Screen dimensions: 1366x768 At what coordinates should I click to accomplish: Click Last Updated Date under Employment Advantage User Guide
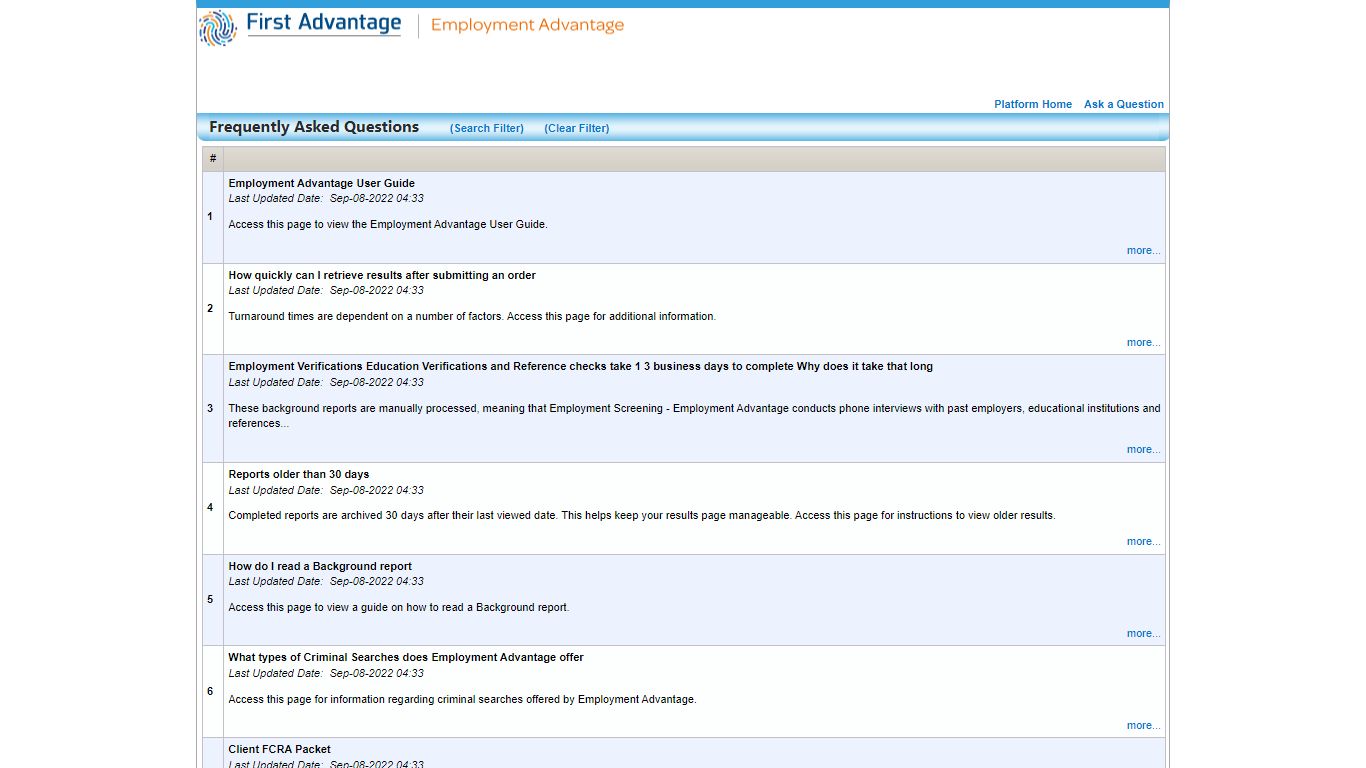coord(326,198)
